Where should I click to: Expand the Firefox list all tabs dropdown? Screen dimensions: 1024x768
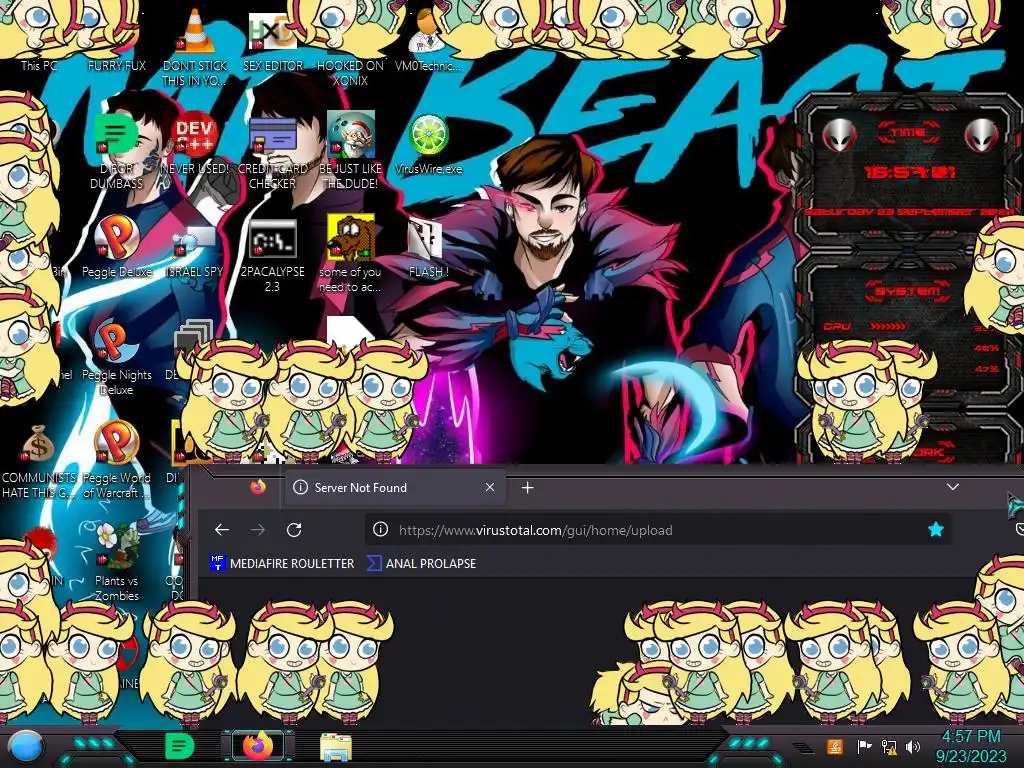953,487
